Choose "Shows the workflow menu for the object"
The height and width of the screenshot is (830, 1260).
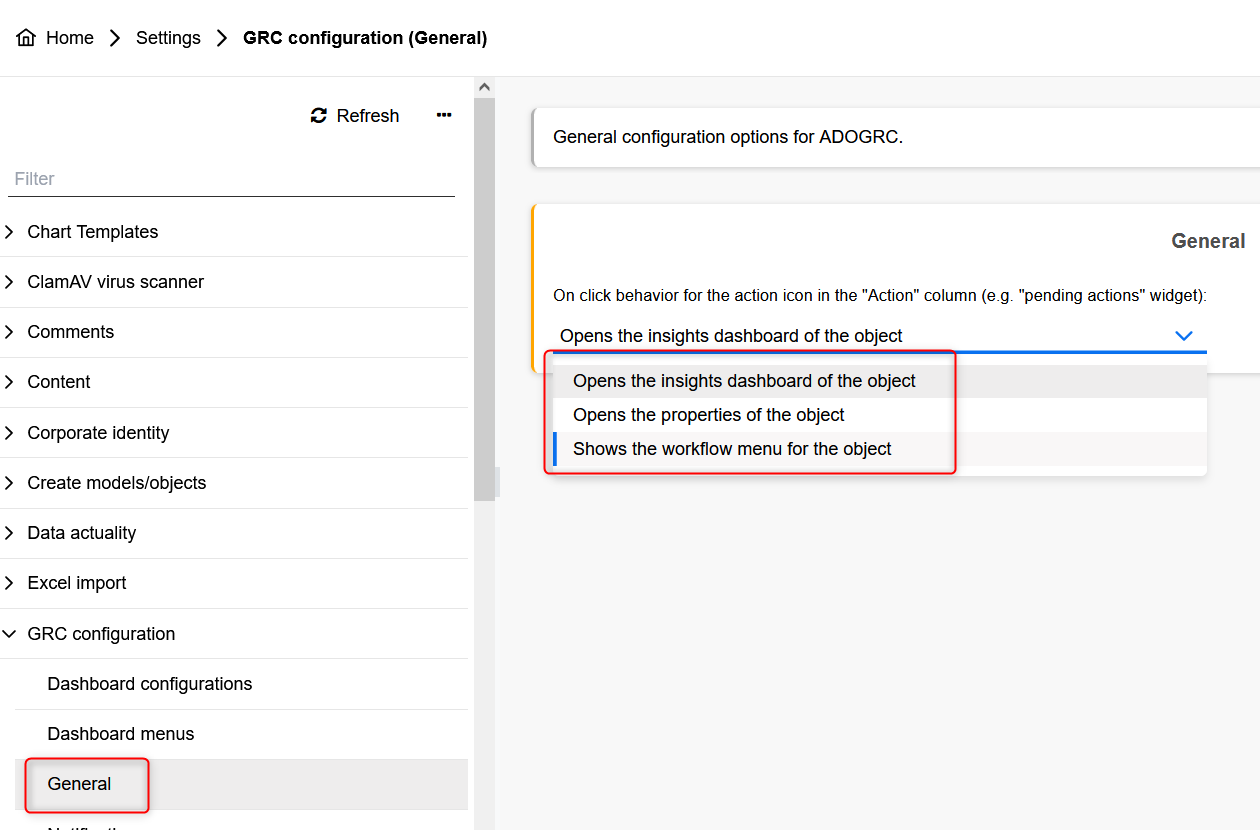point(732,449)
